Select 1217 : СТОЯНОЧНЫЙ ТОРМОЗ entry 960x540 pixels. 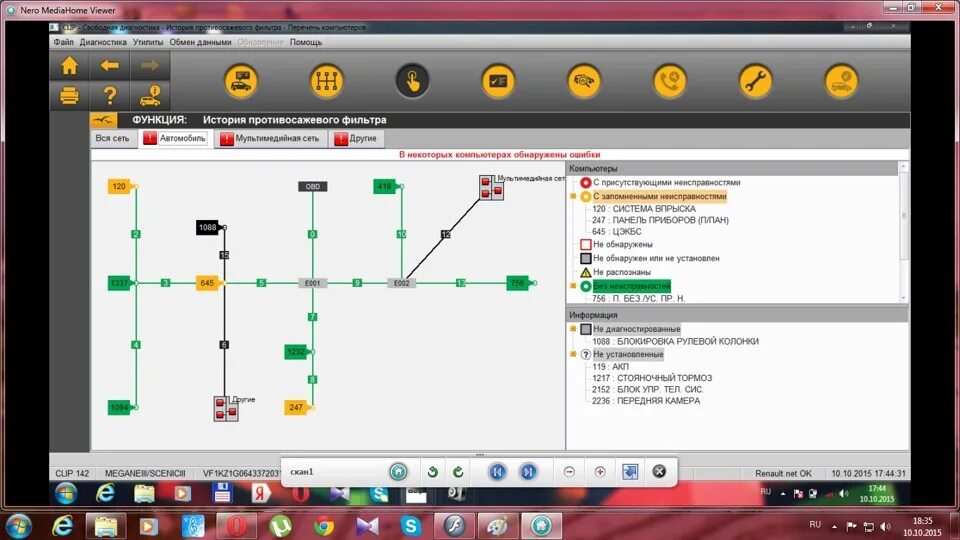(x=651, y=378)
